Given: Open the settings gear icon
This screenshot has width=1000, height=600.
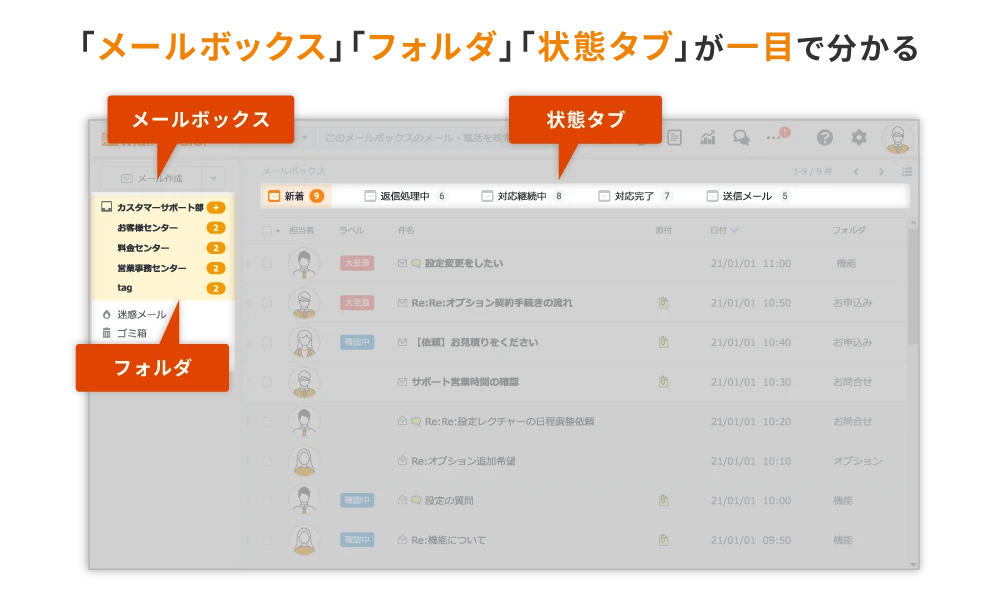Looking at the screenshot, I should [x=858, y=137].
